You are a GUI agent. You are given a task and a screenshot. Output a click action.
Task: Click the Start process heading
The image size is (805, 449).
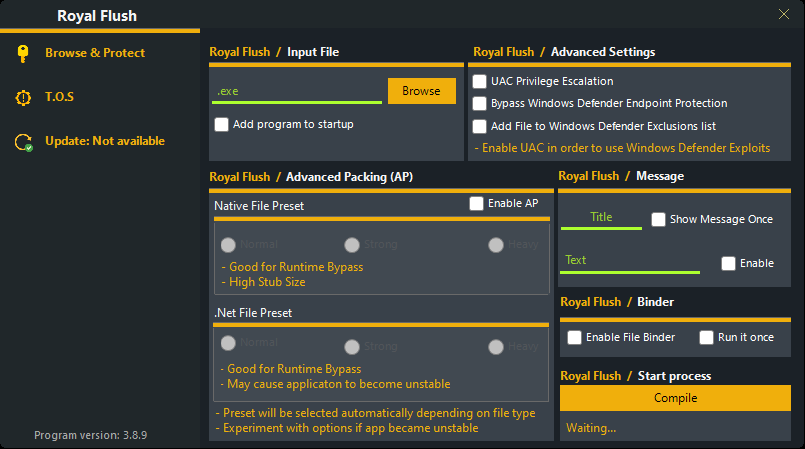click(x=674, y=376)
